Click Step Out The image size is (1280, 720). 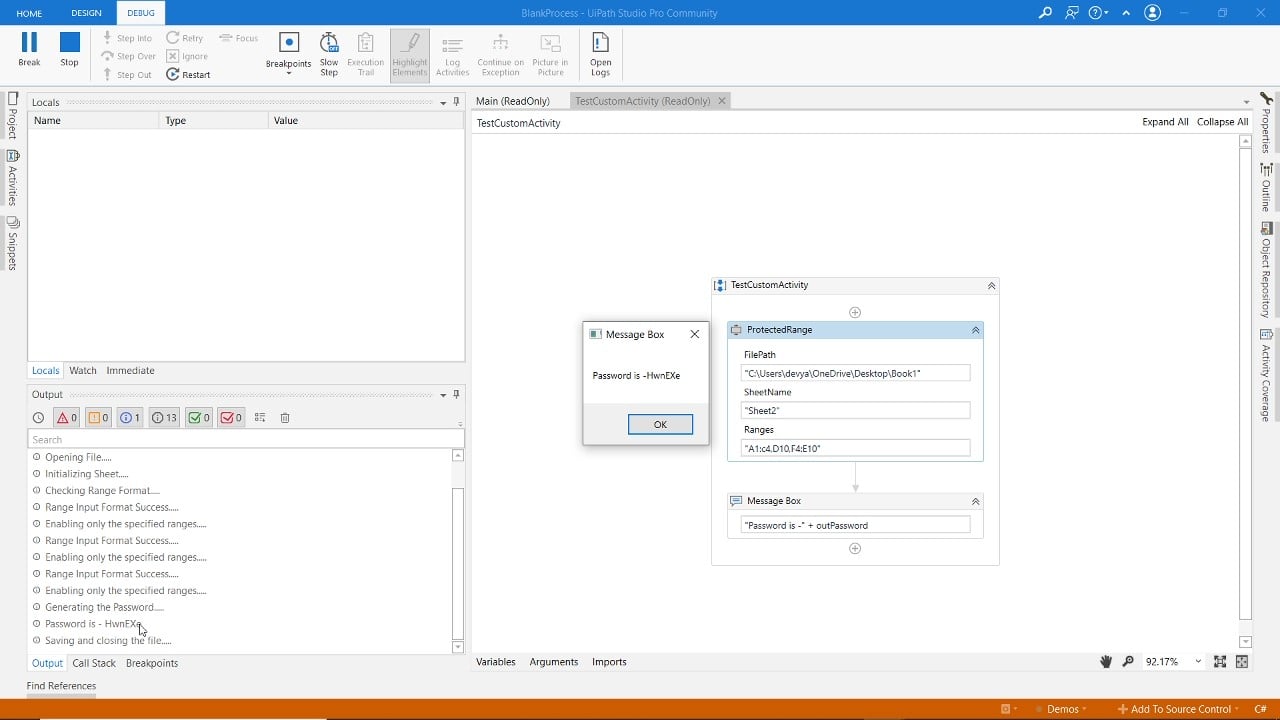tap(127, 74)
